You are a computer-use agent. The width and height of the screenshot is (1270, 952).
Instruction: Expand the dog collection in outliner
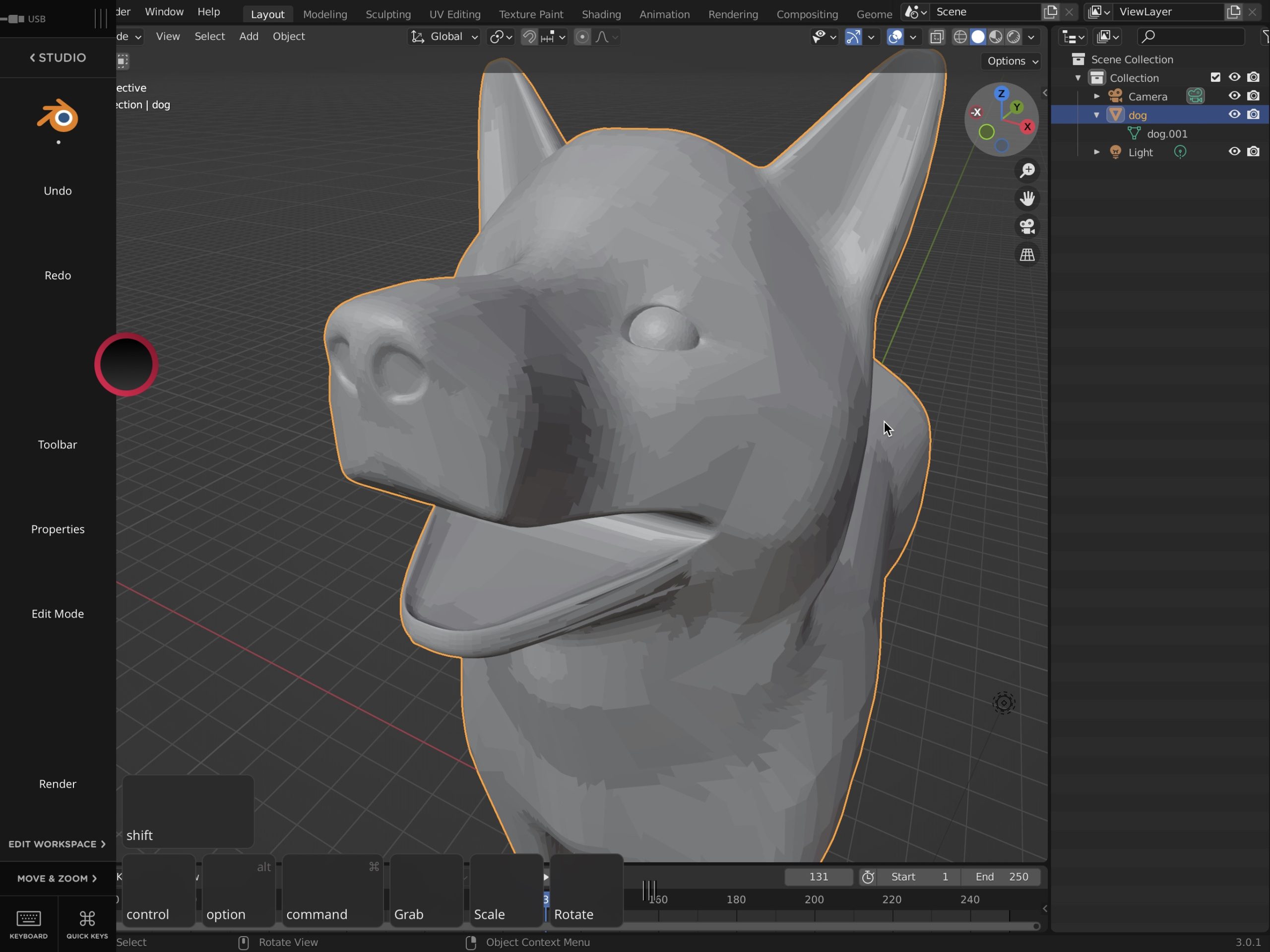pyautogui.click(x=1097, y=114)
